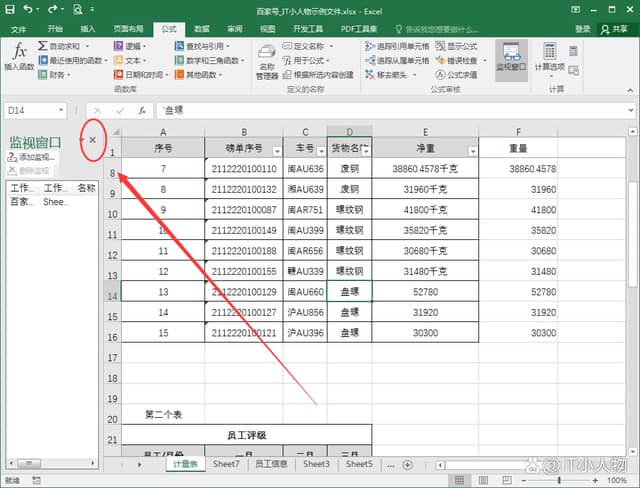Select the Sheet3 tab

pyautogui.click(x=316, y=464)
